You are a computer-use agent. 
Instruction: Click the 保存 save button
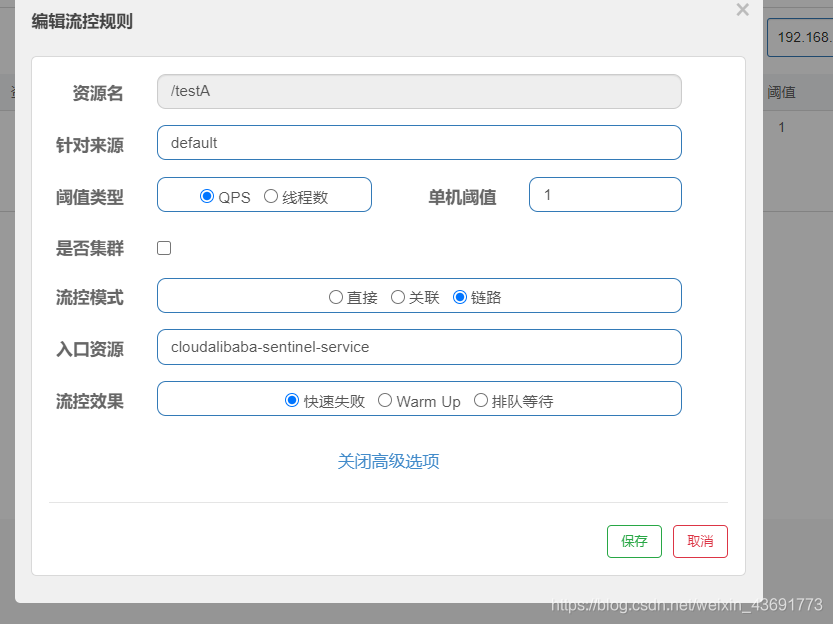point(634,541)
